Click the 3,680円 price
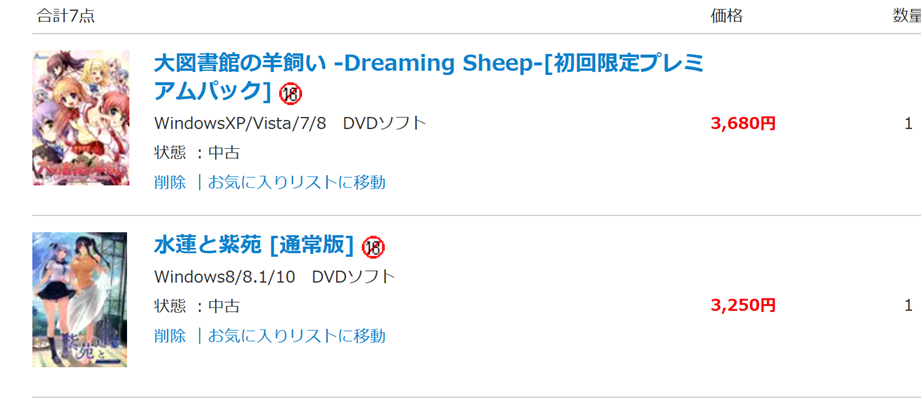Viewport: 922px width, 408px height. point(743,124)
